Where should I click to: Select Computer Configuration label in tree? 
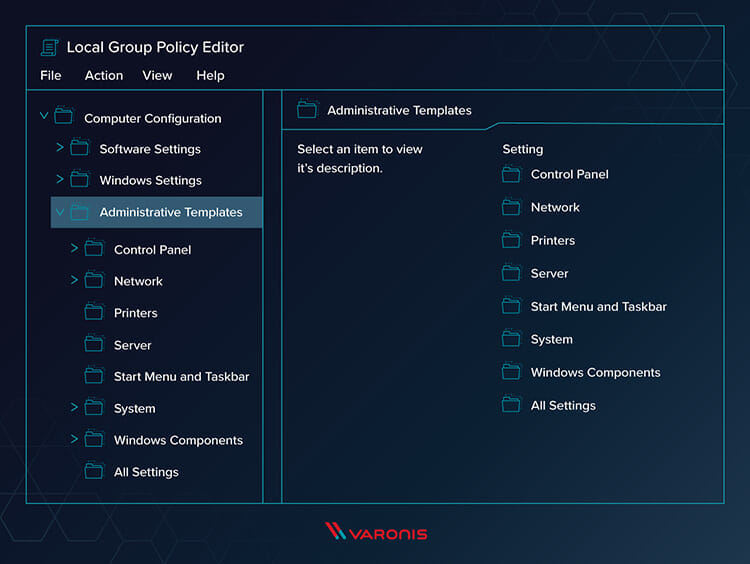click(x=153, y=119)
